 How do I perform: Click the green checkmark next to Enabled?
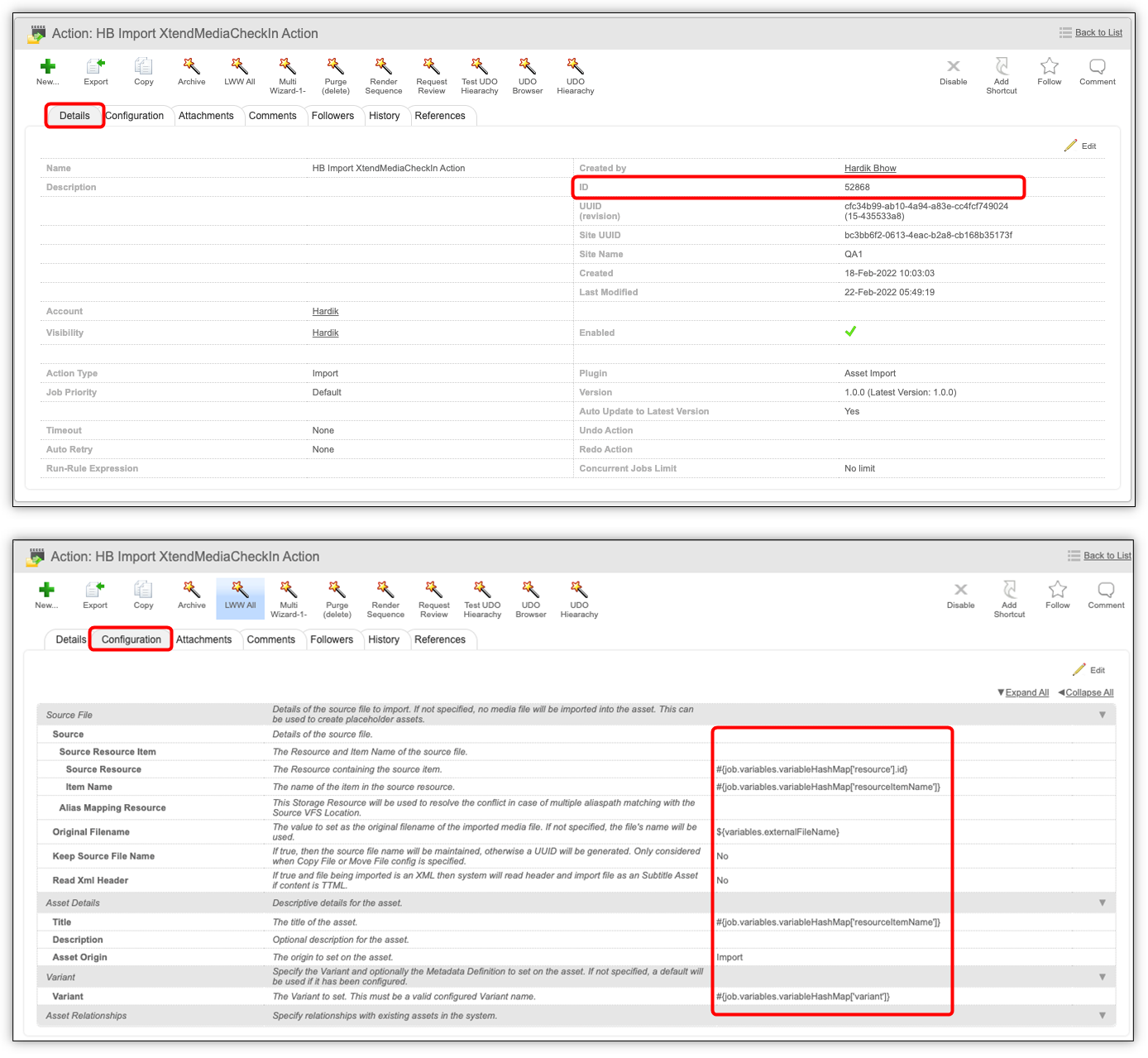tap(850, 332)
